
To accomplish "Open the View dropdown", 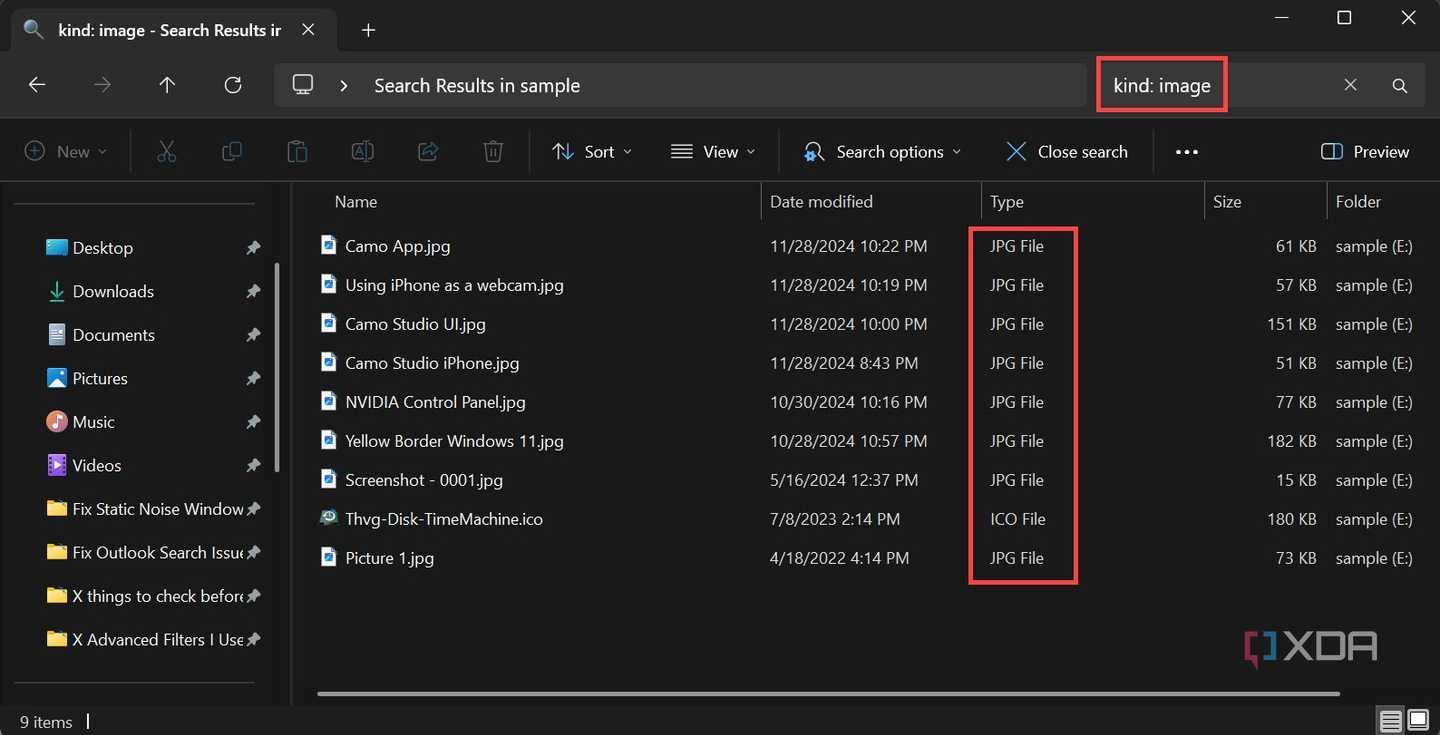I will (713, 152).
